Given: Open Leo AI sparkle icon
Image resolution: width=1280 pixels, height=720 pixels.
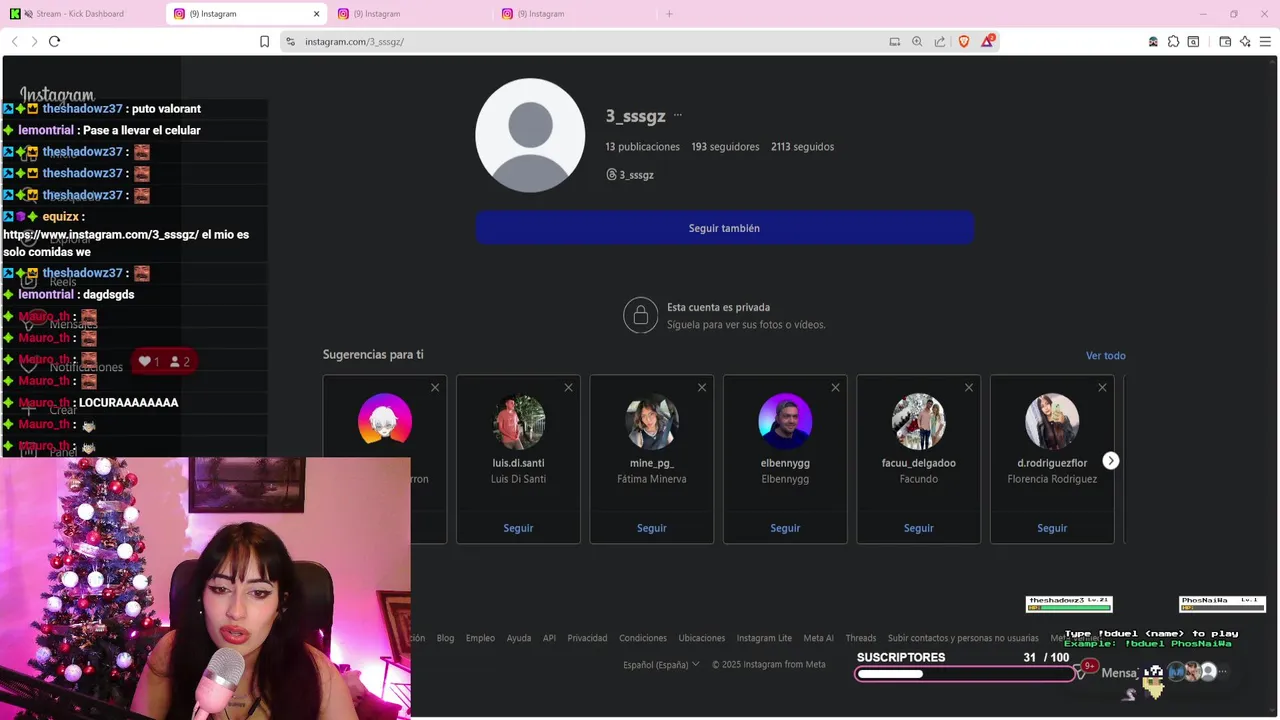Looking at the screenshot, I should click(1245, 41).
